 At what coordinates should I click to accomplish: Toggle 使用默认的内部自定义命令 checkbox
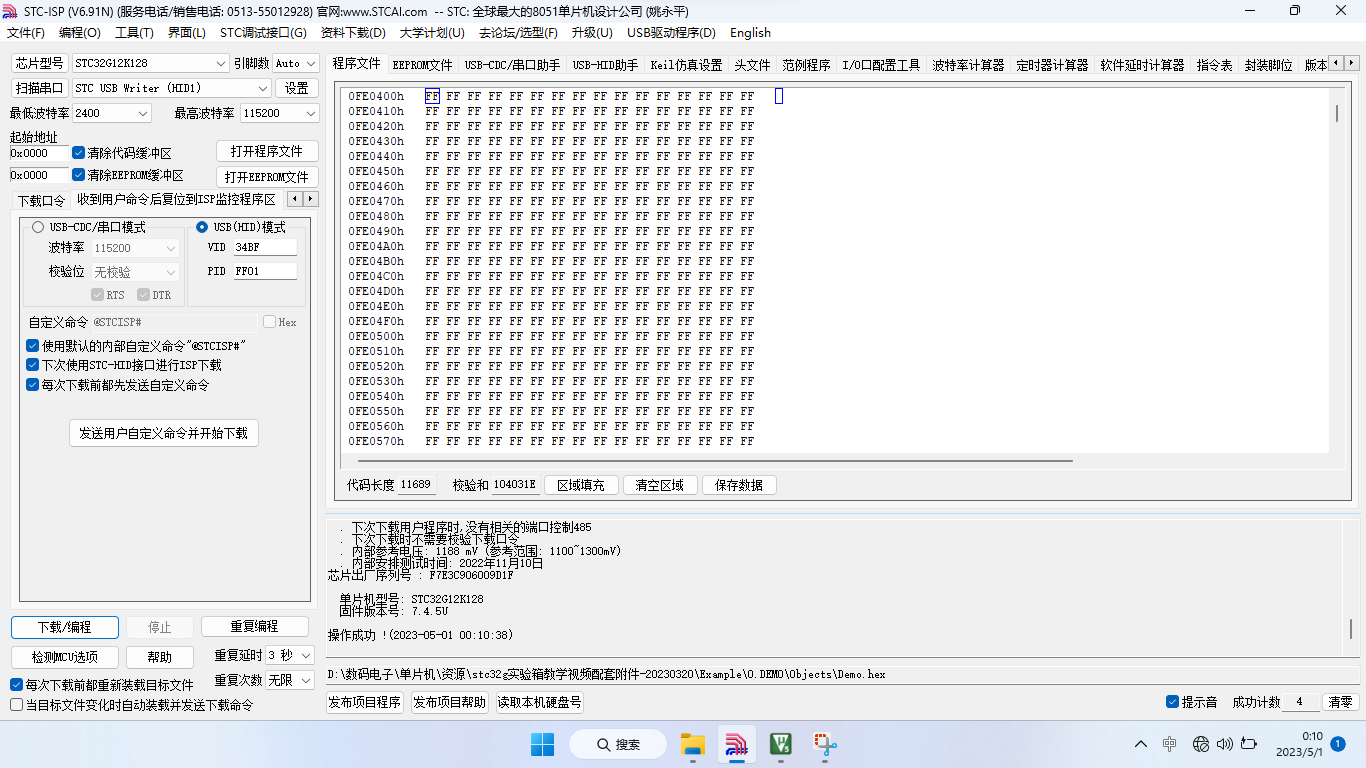pos(33,345)
